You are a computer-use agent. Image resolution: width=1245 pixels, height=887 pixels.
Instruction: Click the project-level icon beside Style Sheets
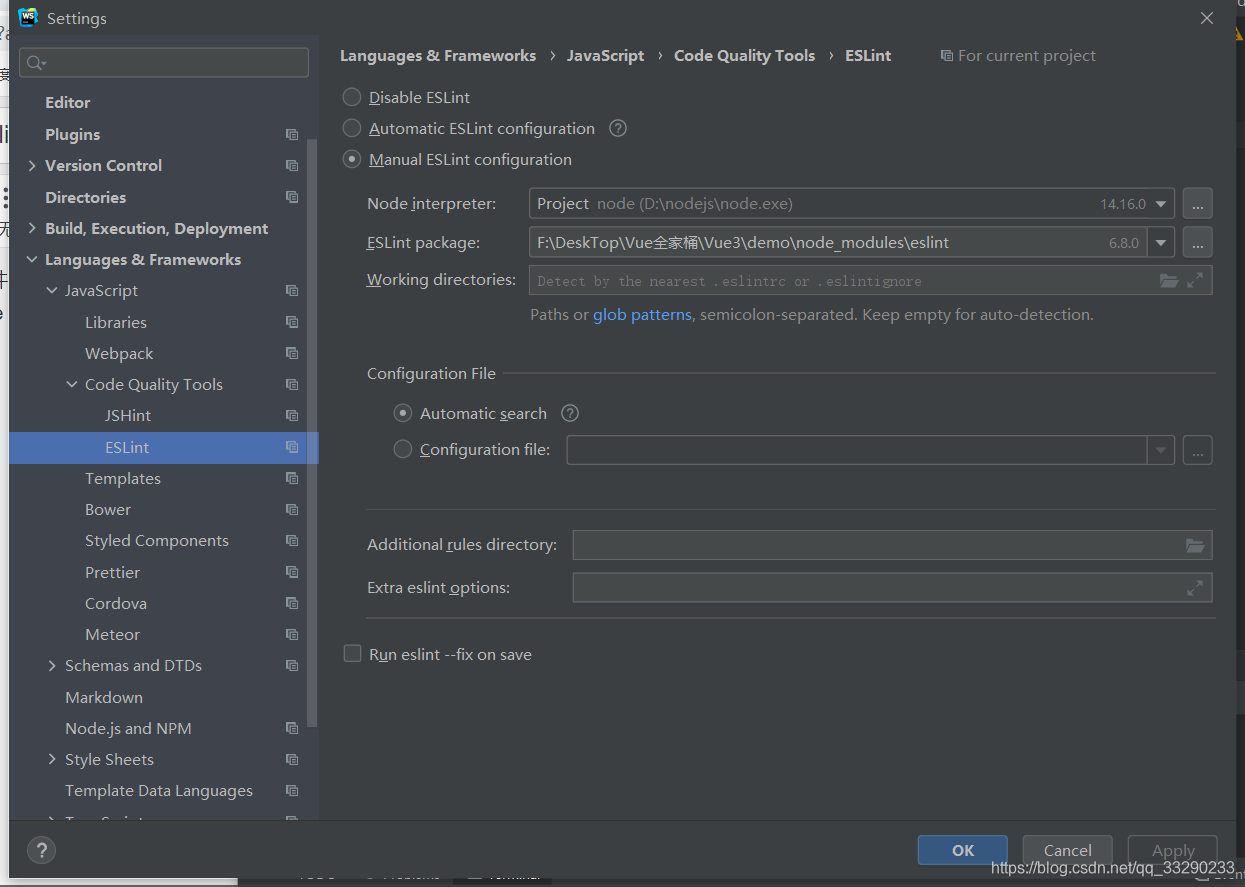pos(292,759)
